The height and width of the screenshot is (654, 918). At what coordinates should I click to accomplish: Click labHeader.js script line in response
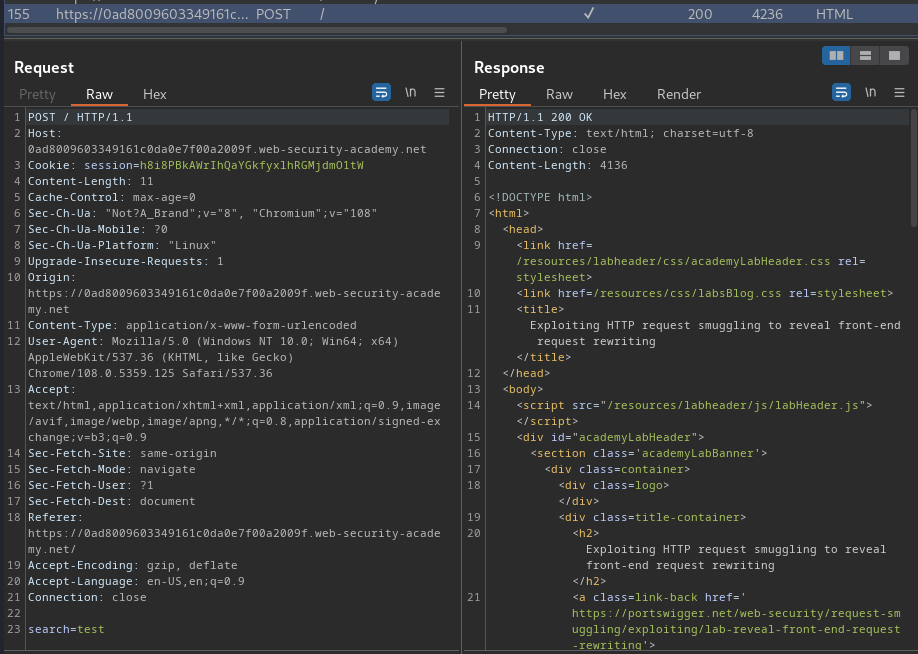click(x=694, y=405)
